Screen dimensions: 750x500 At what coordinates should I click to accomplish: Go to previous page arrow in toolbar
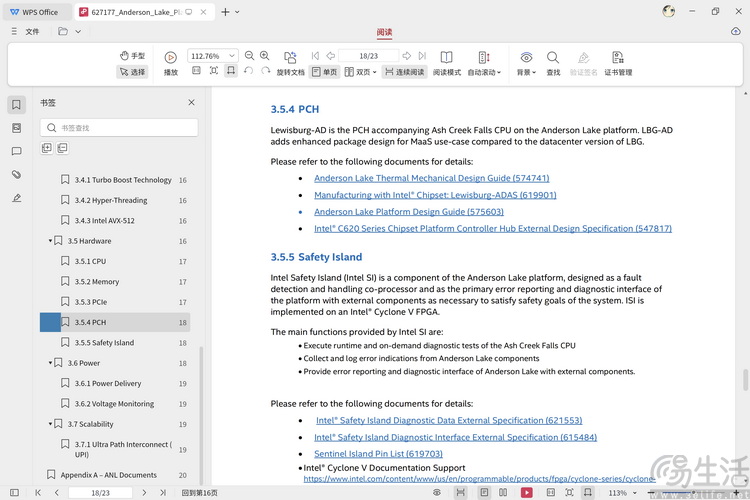click(x=330, y=56)
